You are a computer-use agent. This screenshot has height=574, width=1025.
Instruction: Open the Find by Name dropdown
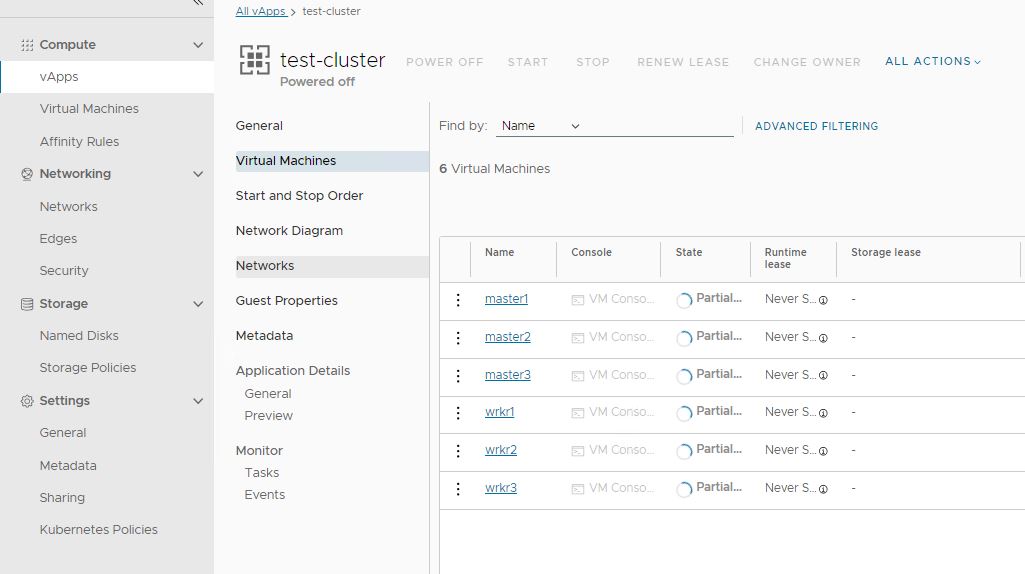pos(540,126)
